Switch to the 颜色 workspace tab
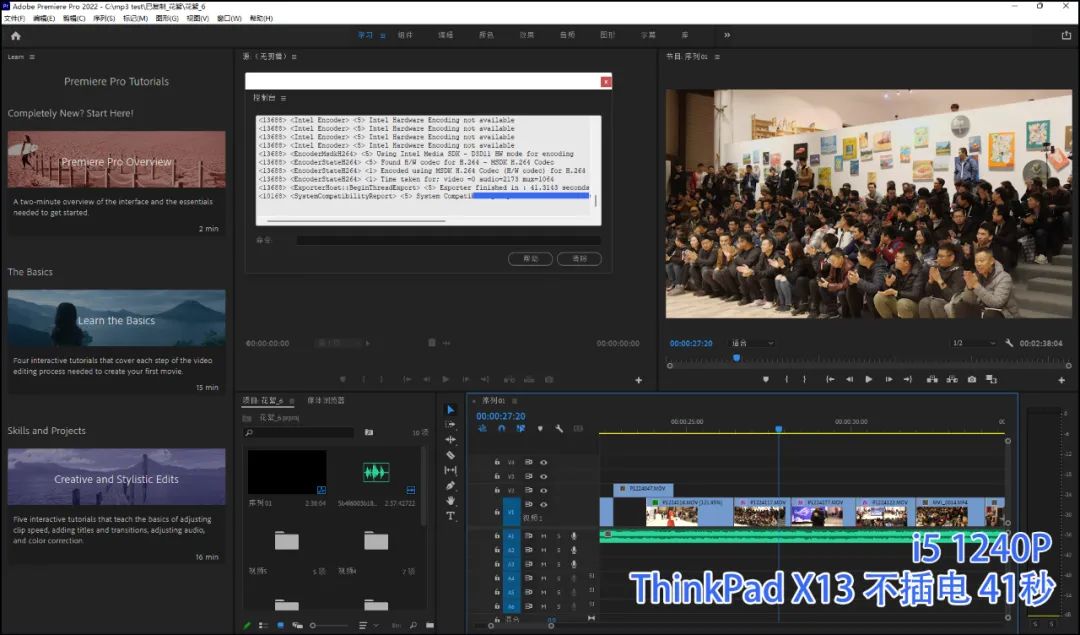The image size is (1080, 635). click(x=486, y=35)
